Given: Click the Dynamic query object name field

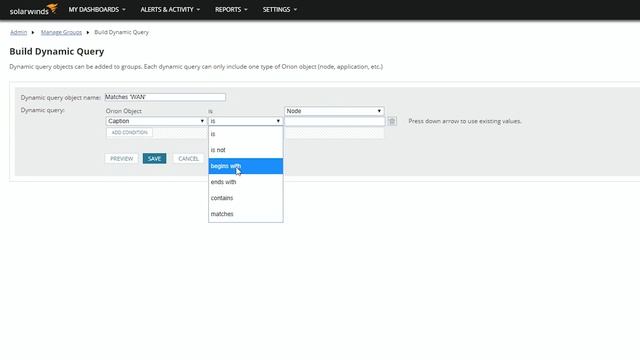Looking at the screenshot, I should [165, 97].
